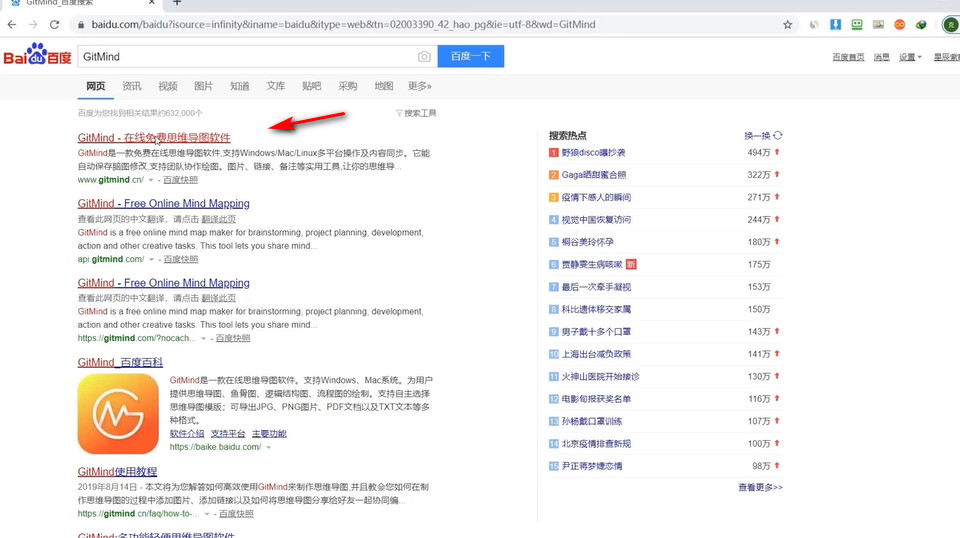Select the 网页 tab

(96, 86)
